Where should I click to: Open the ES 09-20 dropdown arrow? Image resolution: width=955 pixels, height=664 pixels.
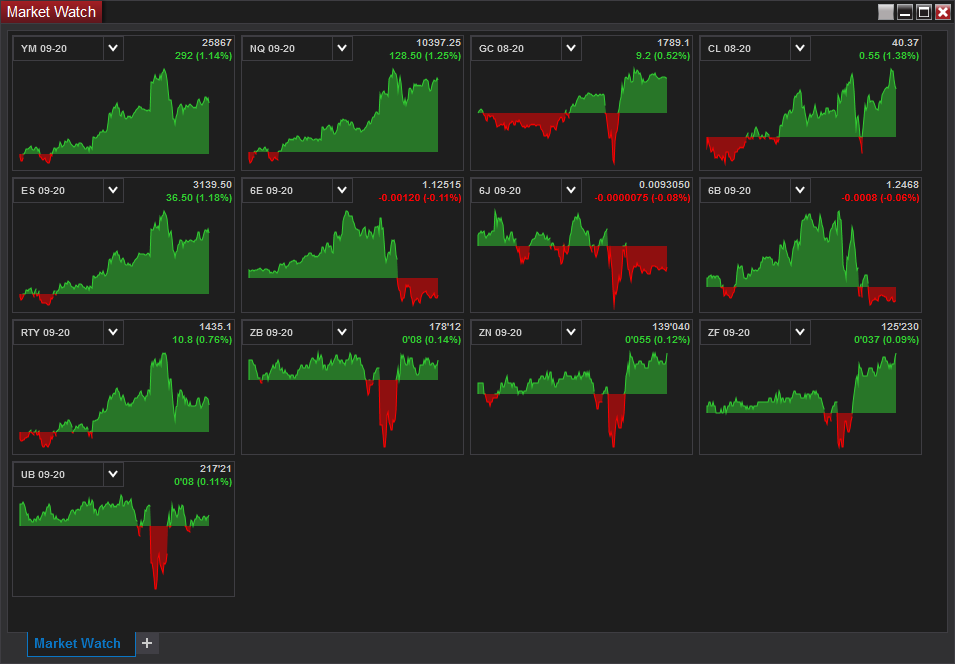pos(113,190)
